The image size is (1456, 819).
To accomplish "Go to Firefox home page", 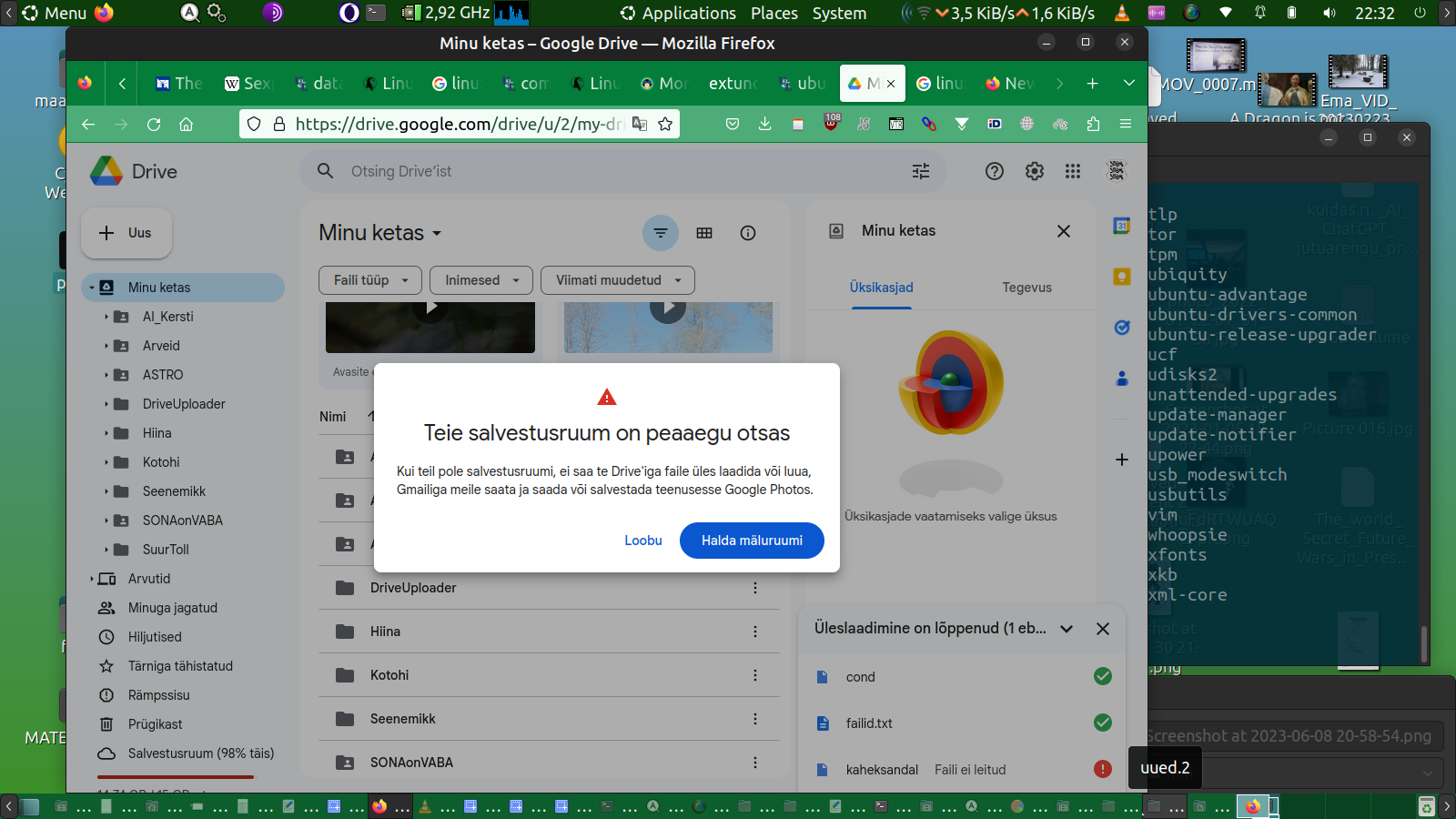I will (x=187, y=124).
